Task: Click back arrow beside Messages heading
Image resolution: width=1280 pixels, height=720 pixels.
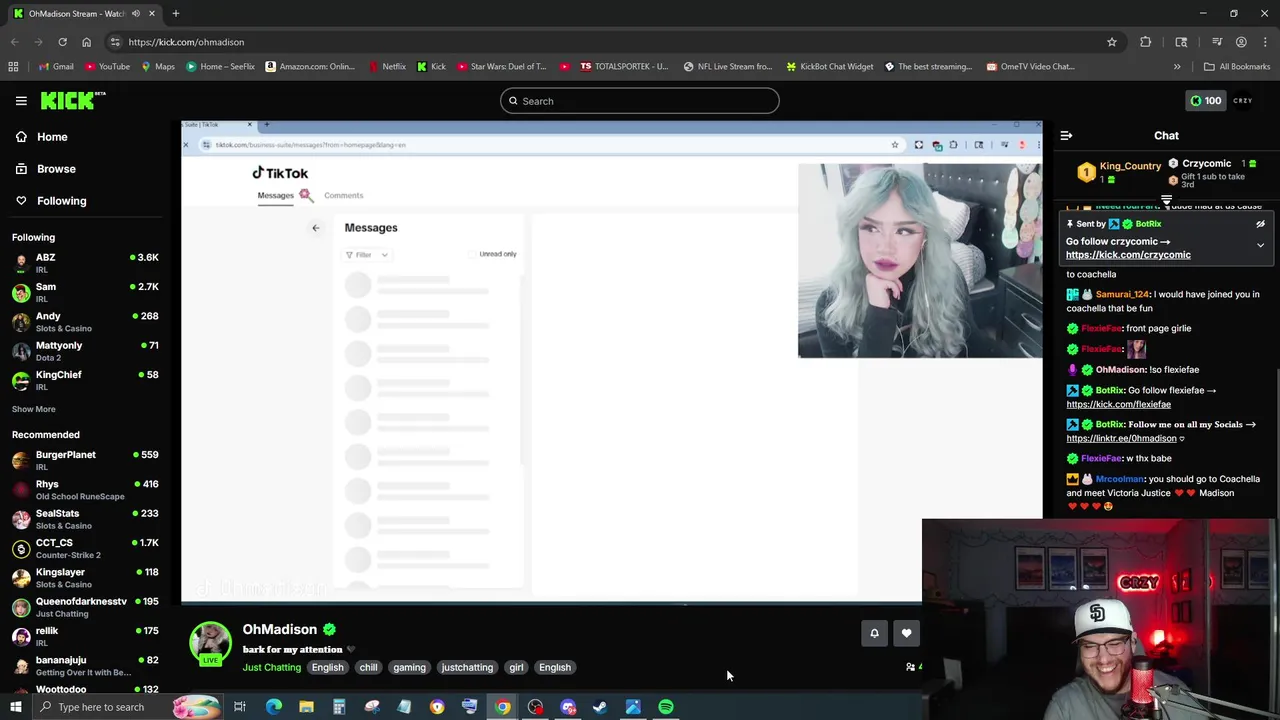Action: 315,228
